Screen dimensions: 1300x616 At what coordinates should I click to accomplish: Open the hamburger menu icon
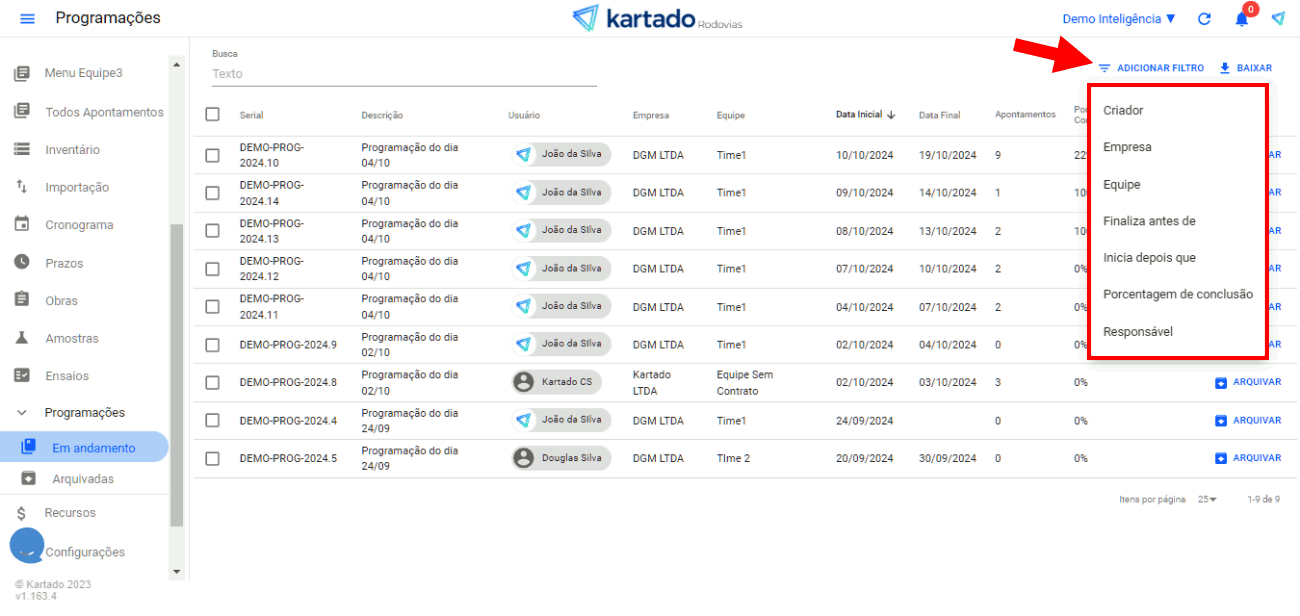point(27,19)
